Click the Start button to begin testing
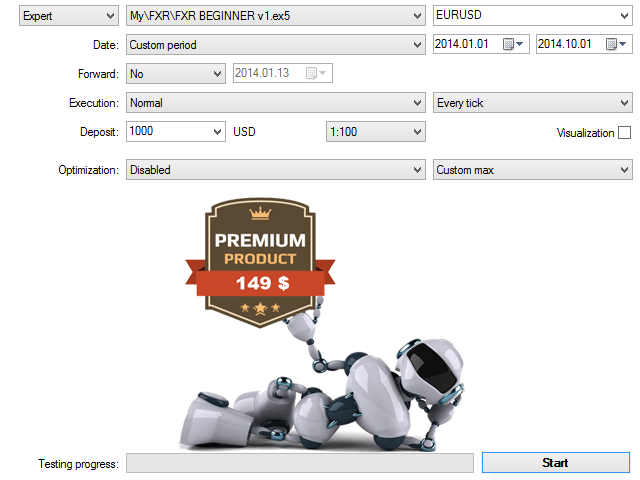Viewport: 640px width, 480px height. (556, 462)
